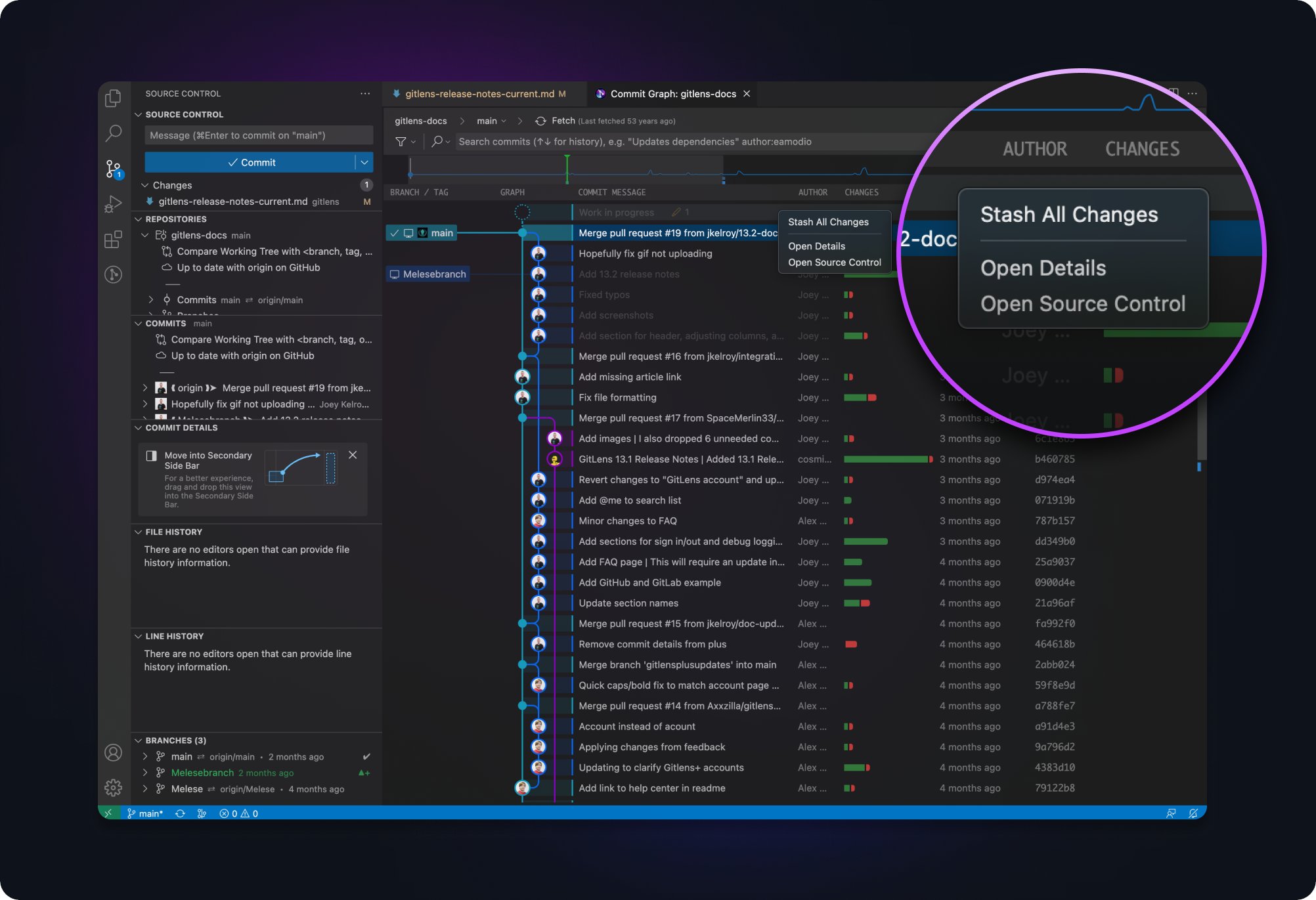This screenshot has height=900, width=1316.
Task: Click the COMMIT MESSAGE column header
Action: pyautogui.click(x=611, y=192)
